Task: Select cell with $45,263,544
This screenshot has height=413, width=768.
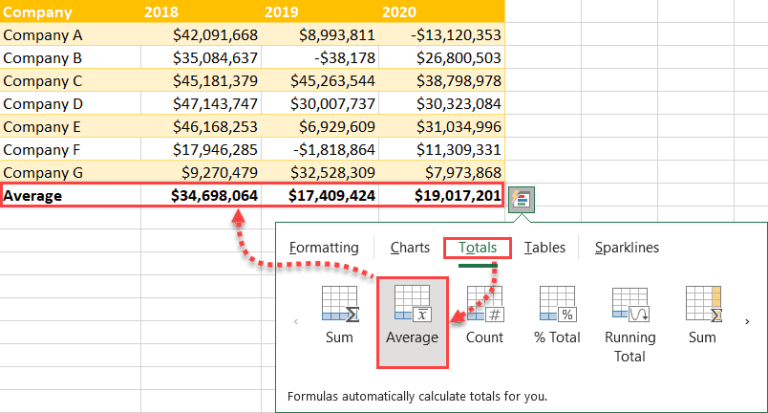Action: pyautogui.click(x=320, y=81)
